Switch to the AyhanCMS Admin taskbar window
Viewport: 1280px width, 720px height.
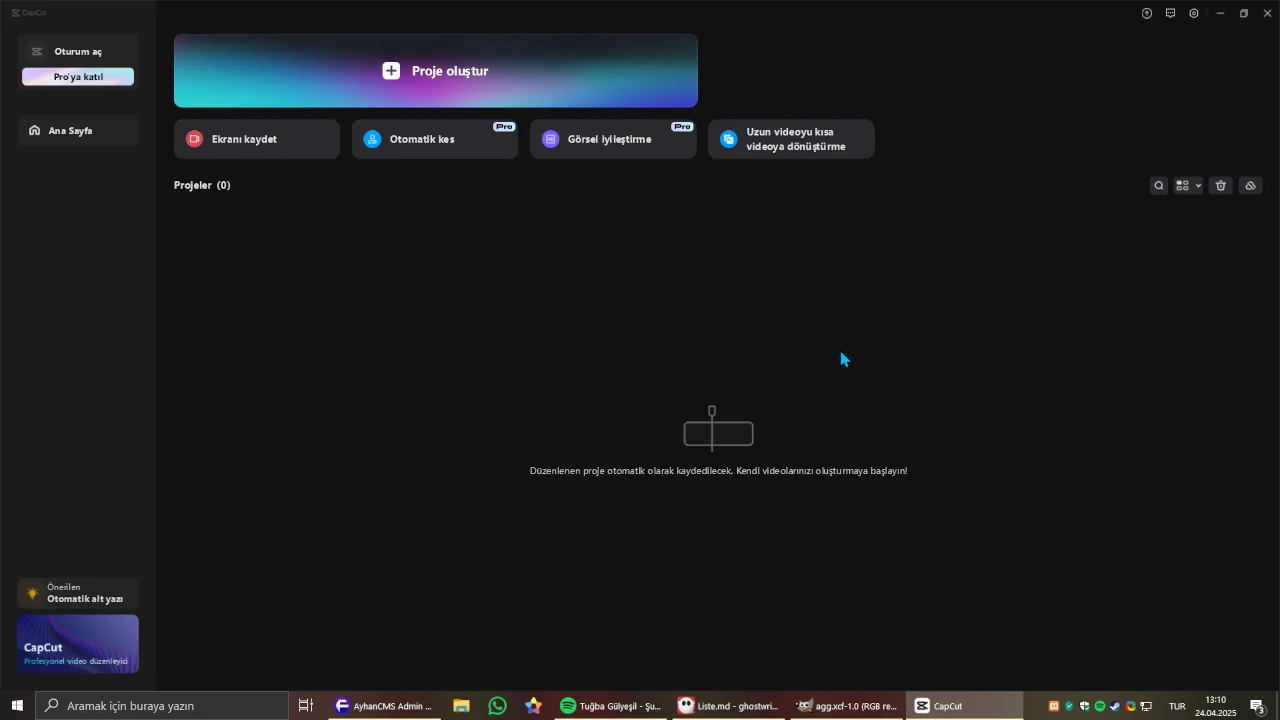[x=385, y=706]
